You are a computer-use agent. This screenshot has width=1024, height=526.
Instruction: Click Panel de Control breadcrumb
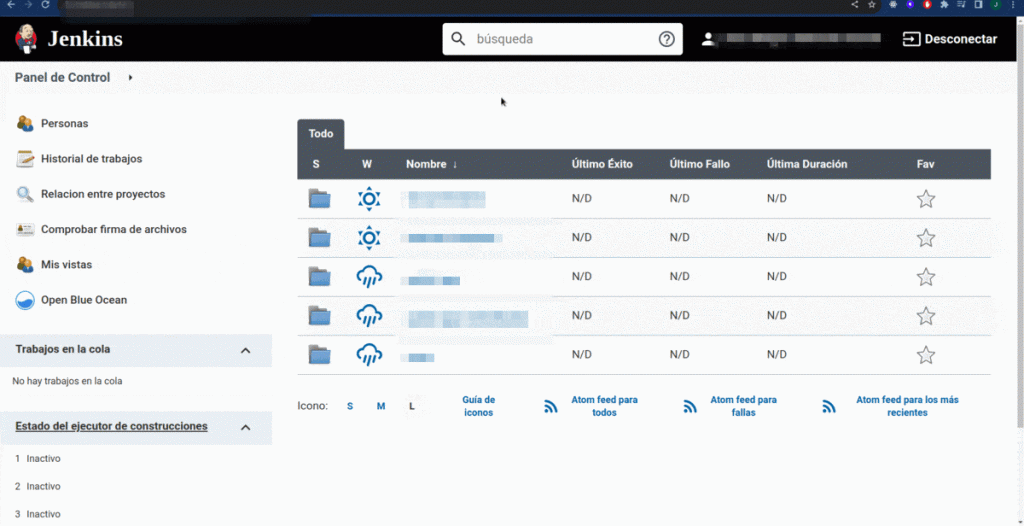tap(63, 78)
